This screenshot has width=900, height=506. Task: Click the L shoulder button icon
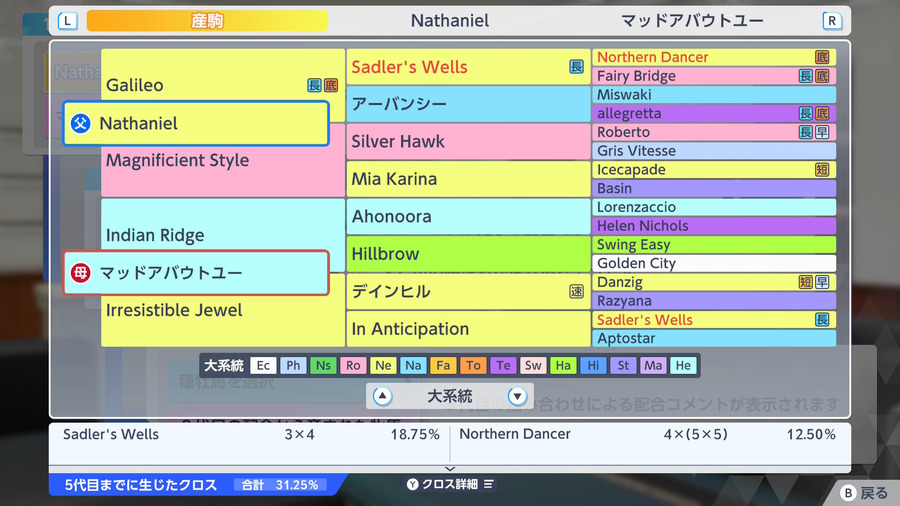click(x=67, y=21)
